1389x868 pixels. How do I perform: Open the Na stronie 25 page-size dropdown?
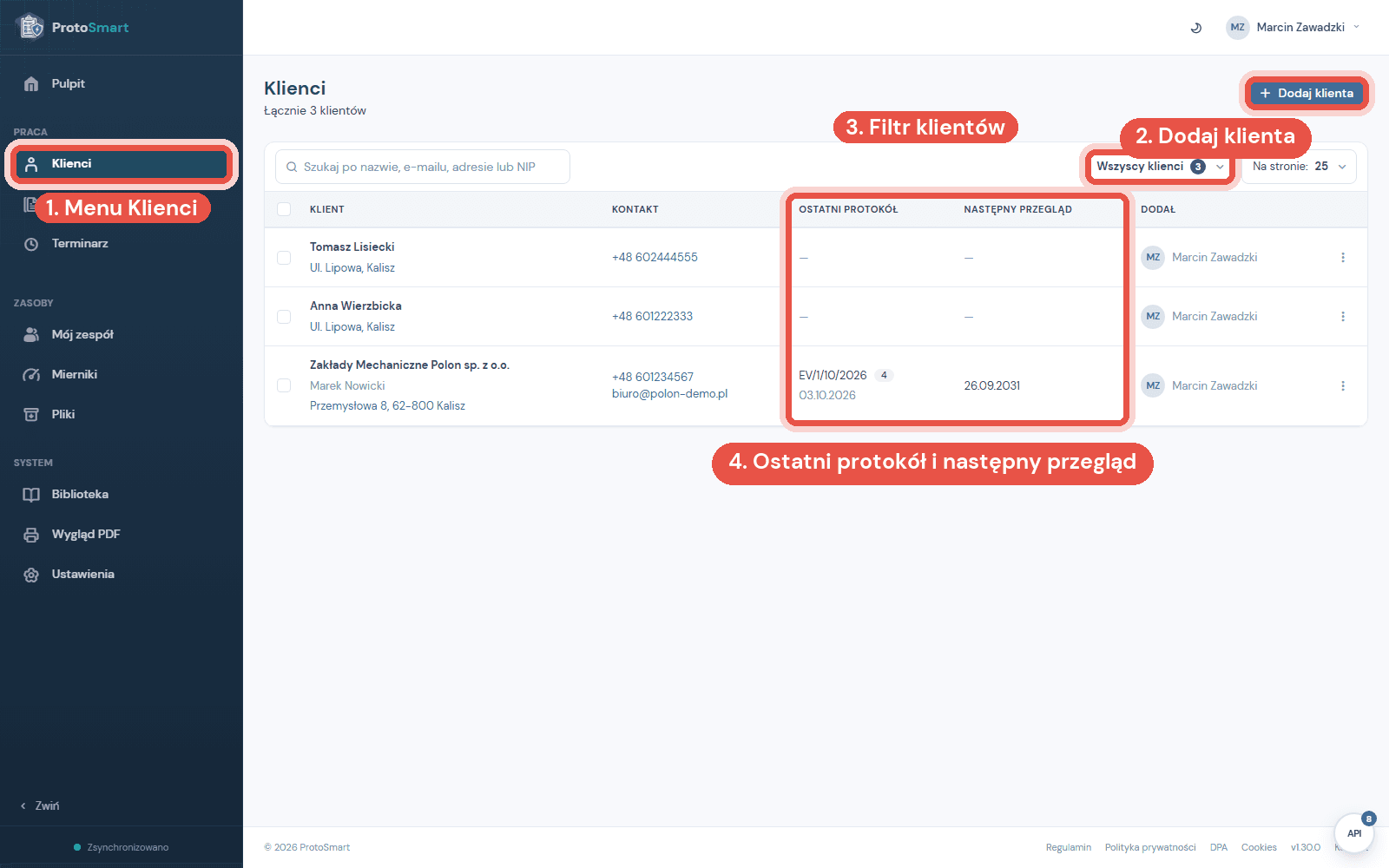click(x=1299, y=167)
